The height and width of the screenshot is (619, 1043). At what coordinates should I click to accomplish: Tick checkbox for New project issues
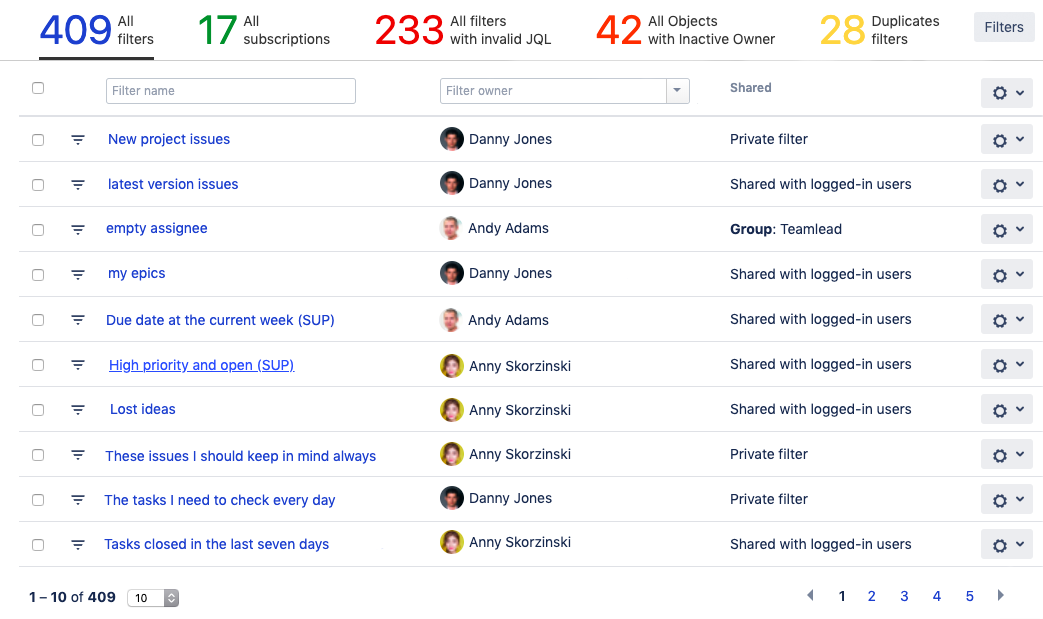pyautogui.click(x=38, y=140)
